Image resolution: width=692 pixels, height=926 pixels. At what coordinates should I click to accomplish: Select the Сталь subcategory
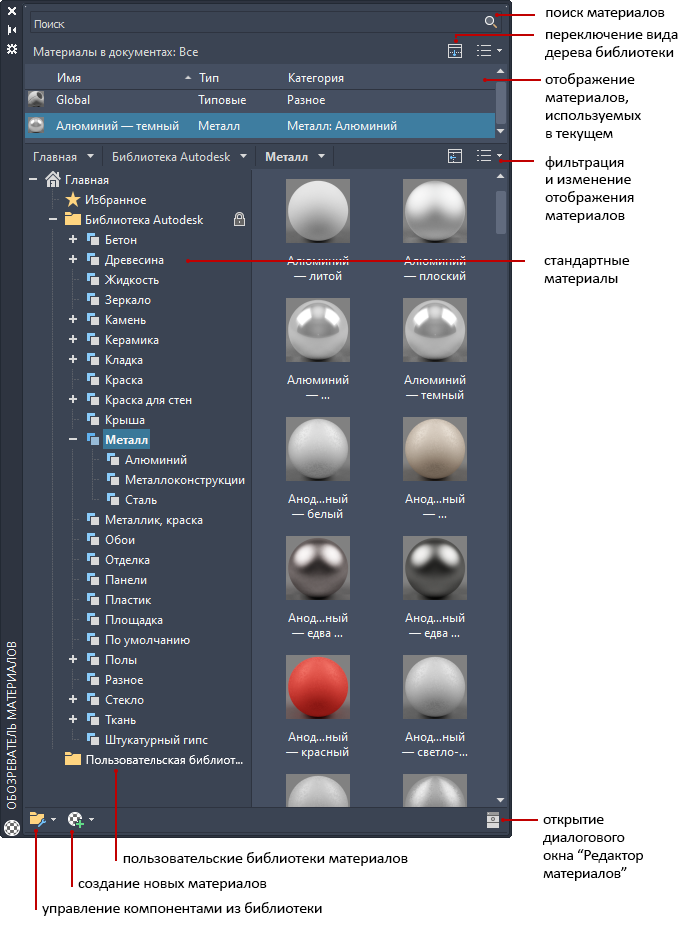point(132,500)
